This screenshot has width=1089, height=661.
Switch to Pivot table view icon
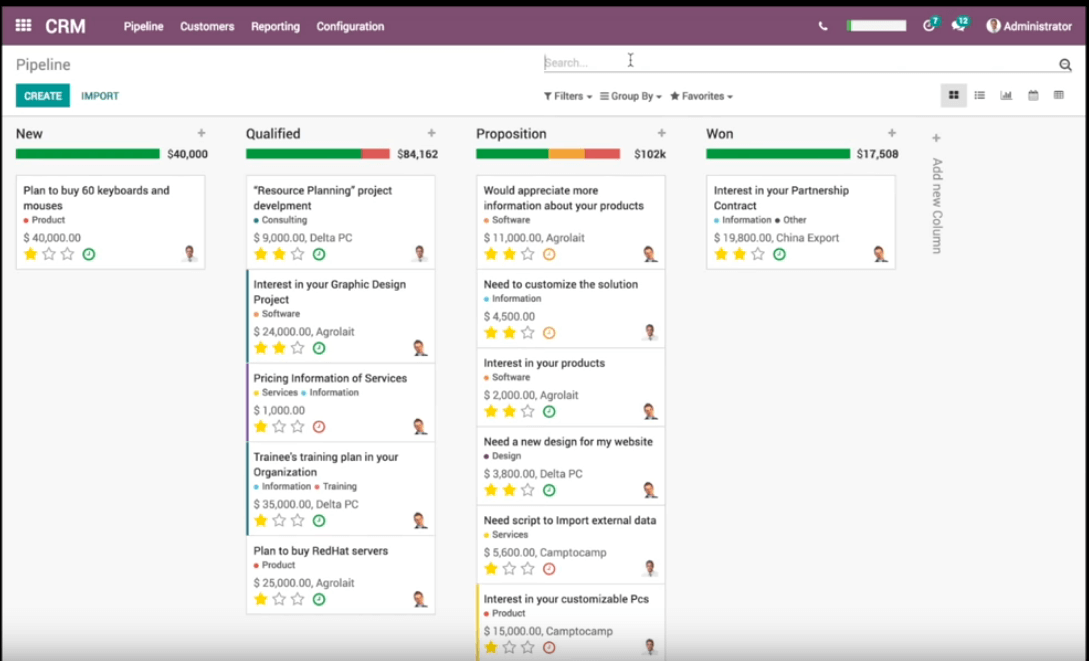(x=1058, y=96)
